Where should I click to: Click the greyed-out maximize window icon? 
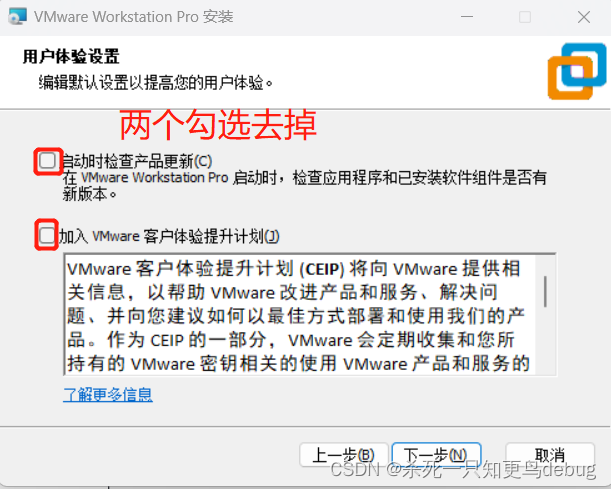(x=525, y=17)
